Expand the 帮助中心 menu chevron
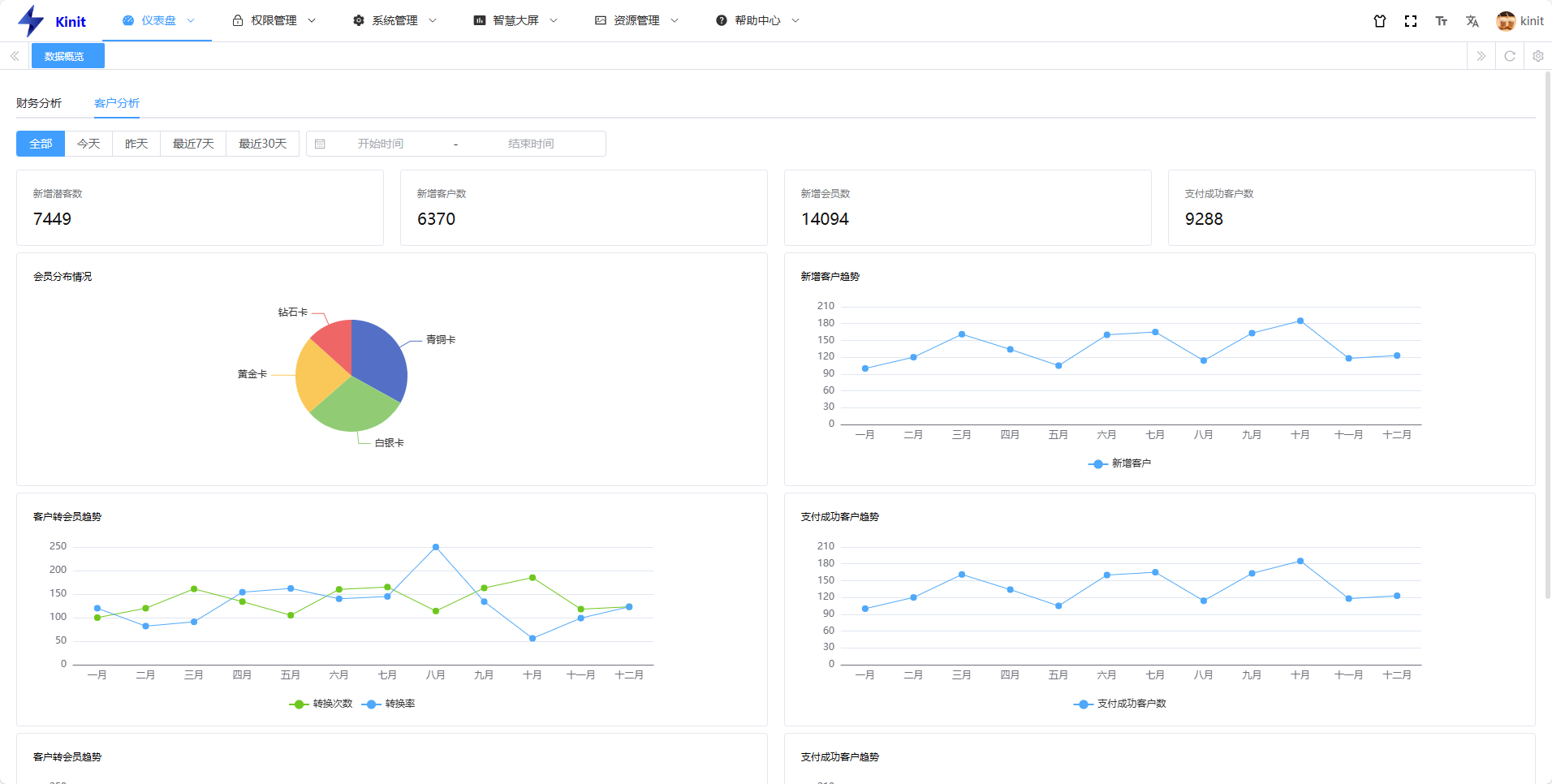The height and width of the screenshot is (784, 1552). [x=795, y=20]
